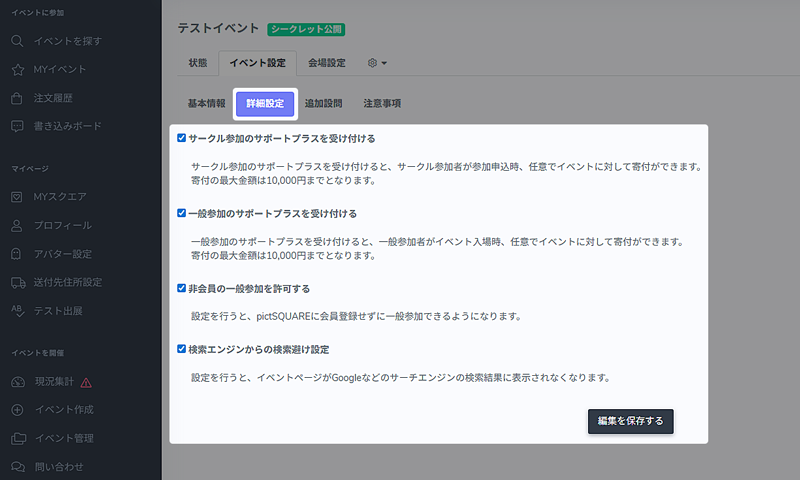Open プロフィール via its person icon
The height and width of the screenshot is (480, 800).
(x=17, y=226)
